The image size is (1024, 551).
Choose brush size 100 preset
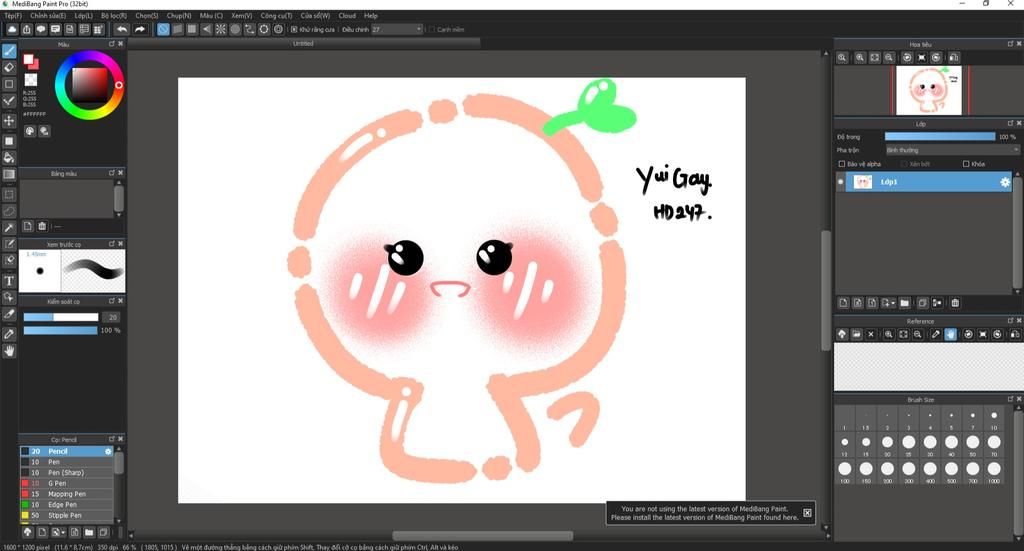844,469
